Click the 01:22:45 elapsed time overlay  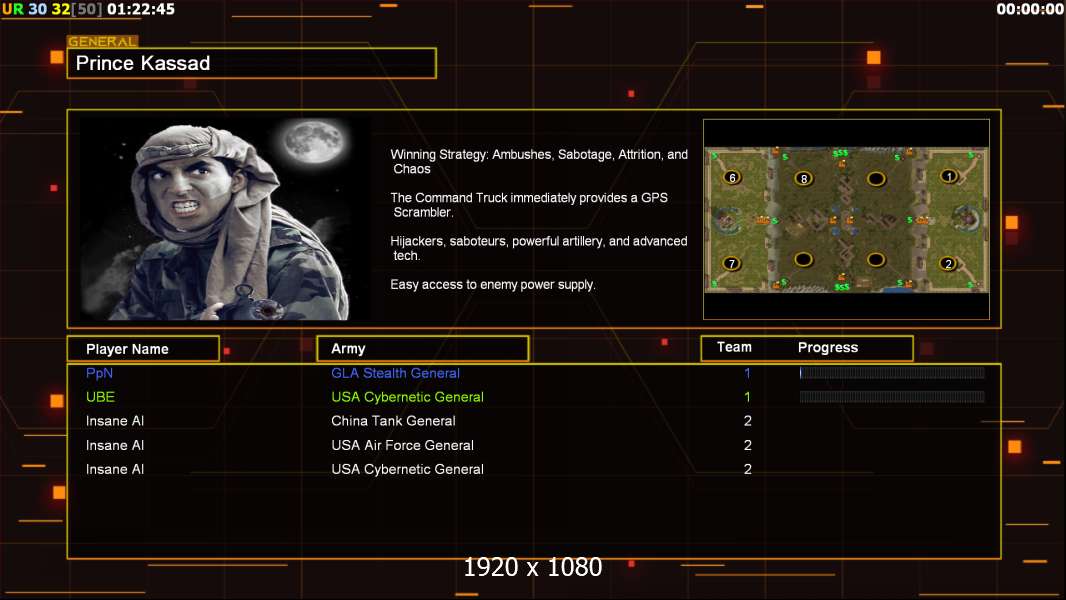141,9
